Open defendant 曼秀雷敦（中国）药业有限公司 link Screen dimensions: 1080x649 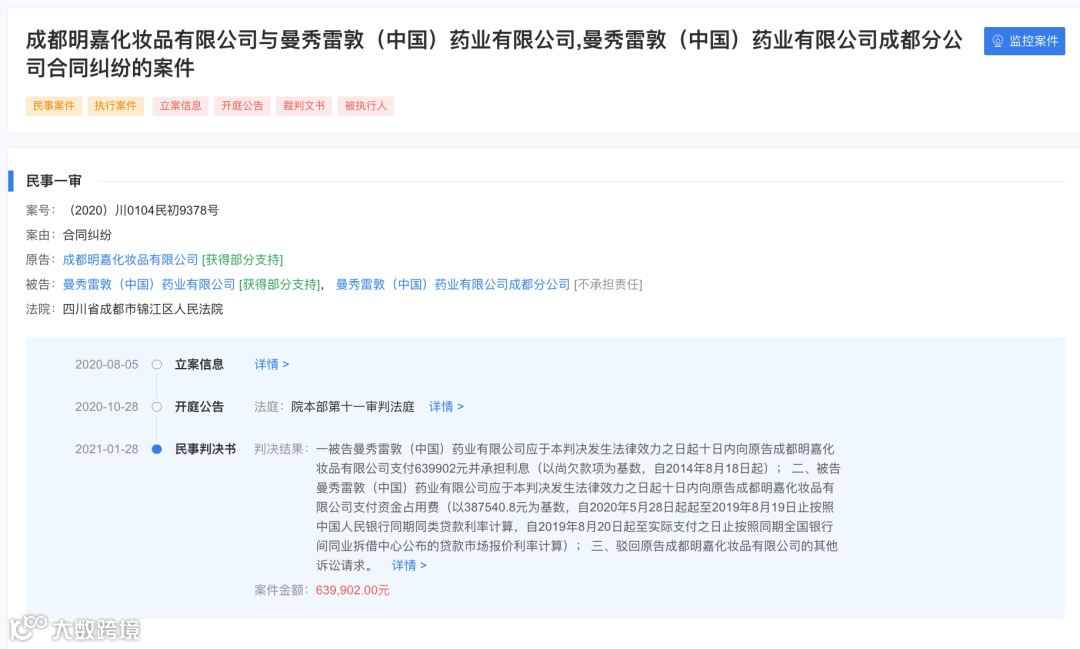(x=149, y=285)
